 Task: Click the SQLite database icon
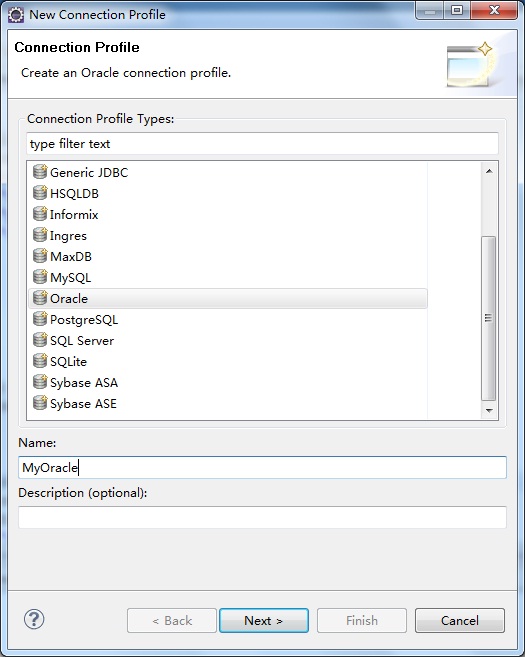pyautogui.click(x=40, y=360)
